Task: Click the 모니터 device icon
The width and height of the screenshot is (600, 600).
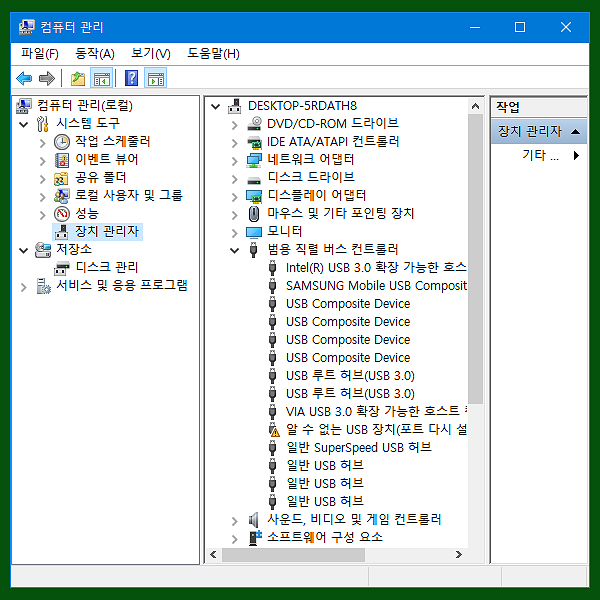Action: (x=254, y=232)
